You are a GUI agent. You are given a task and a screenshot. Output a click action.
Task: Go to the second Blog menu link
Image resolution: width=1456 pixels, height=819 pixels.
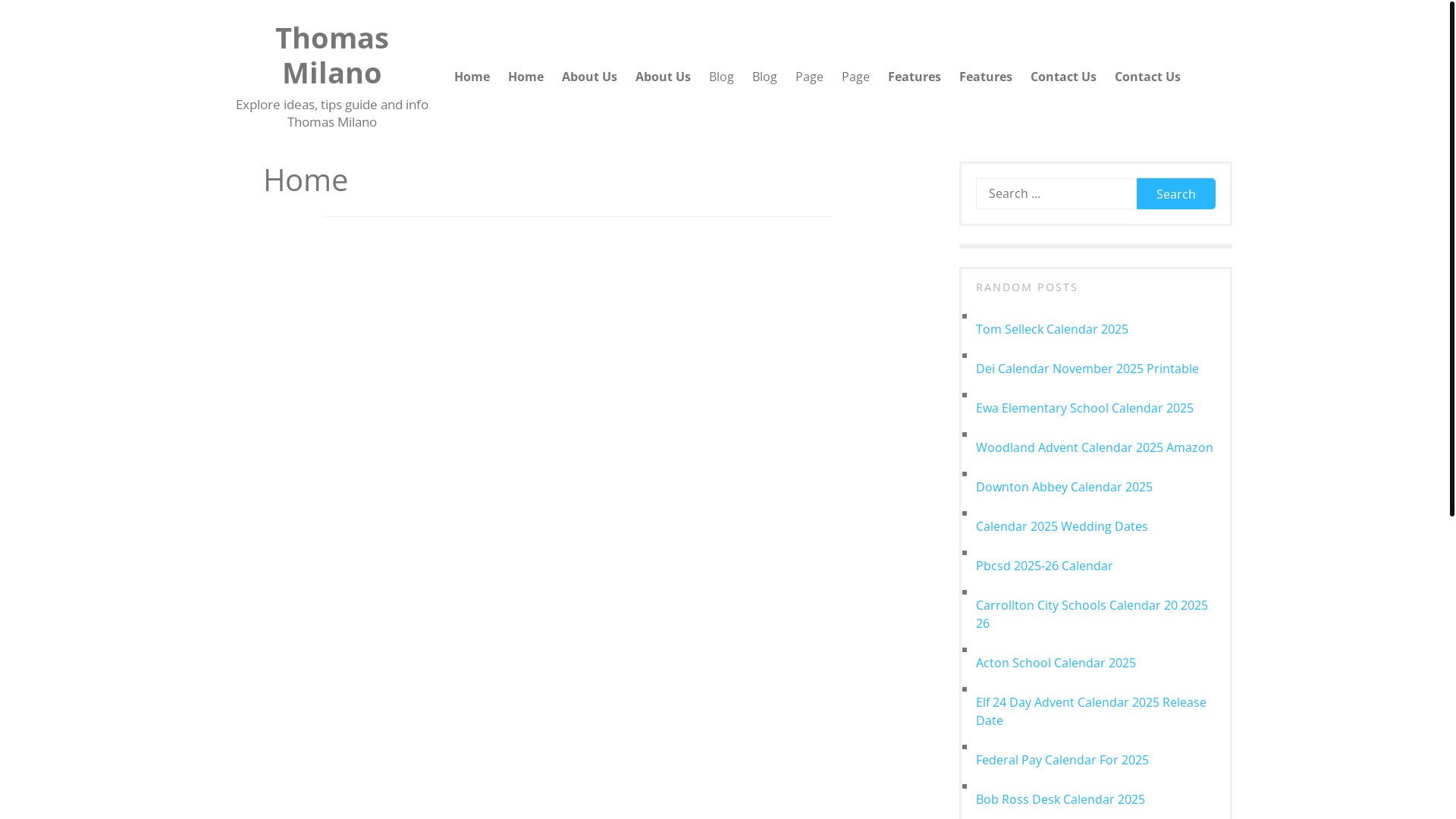764,77
